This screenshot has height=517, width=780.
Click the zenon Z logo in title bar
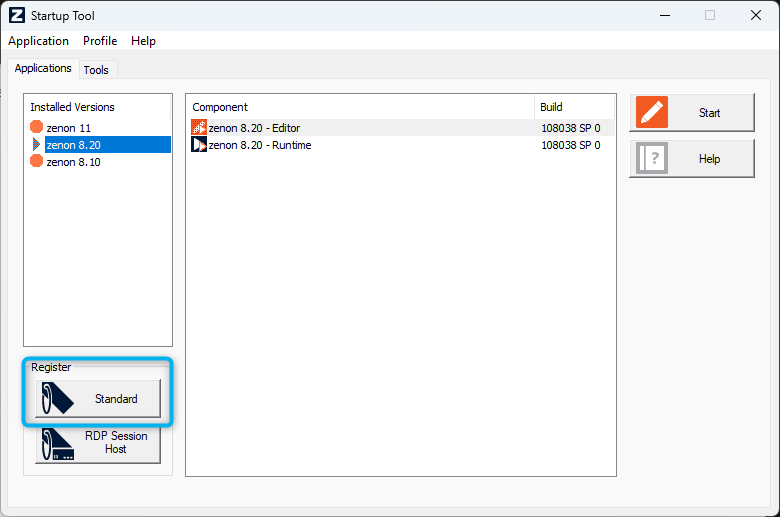(16, 15)
